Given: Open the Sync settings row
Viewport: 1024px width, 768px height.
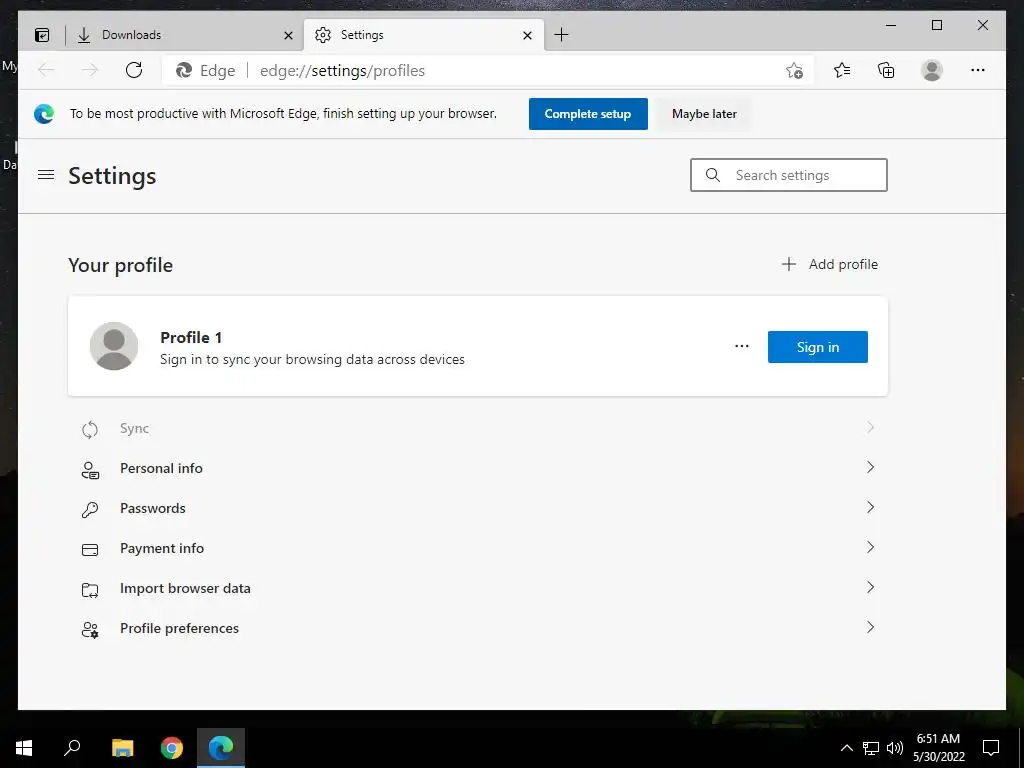Looking at the screenshot, I should click(x=477, y=429).
